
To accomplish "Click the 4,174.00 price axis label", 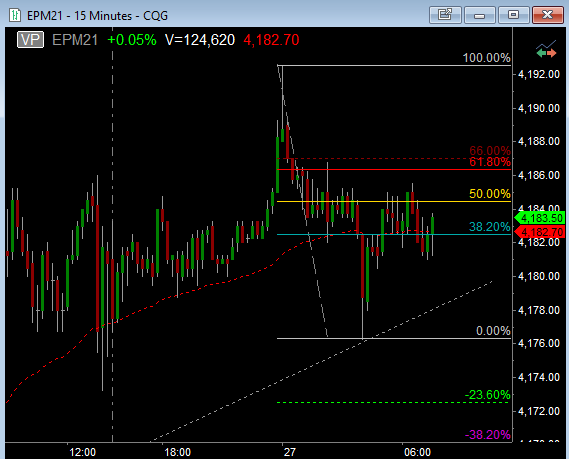I will pos(539,377).
